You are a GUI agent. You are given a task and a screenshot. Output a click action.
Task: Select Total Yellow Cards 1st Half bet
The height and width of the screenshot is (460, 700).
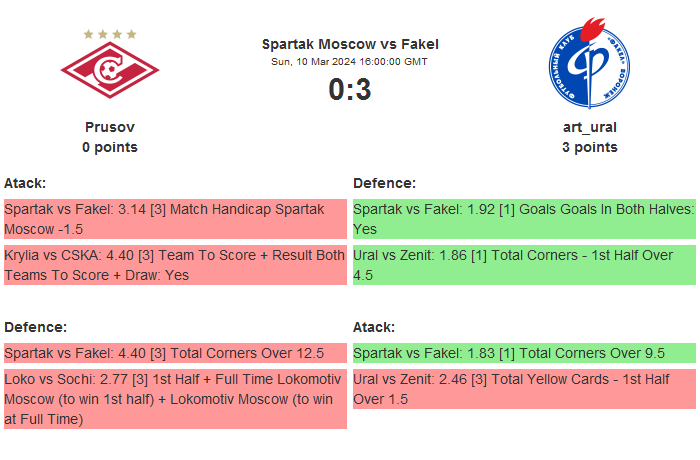(524, 389)
